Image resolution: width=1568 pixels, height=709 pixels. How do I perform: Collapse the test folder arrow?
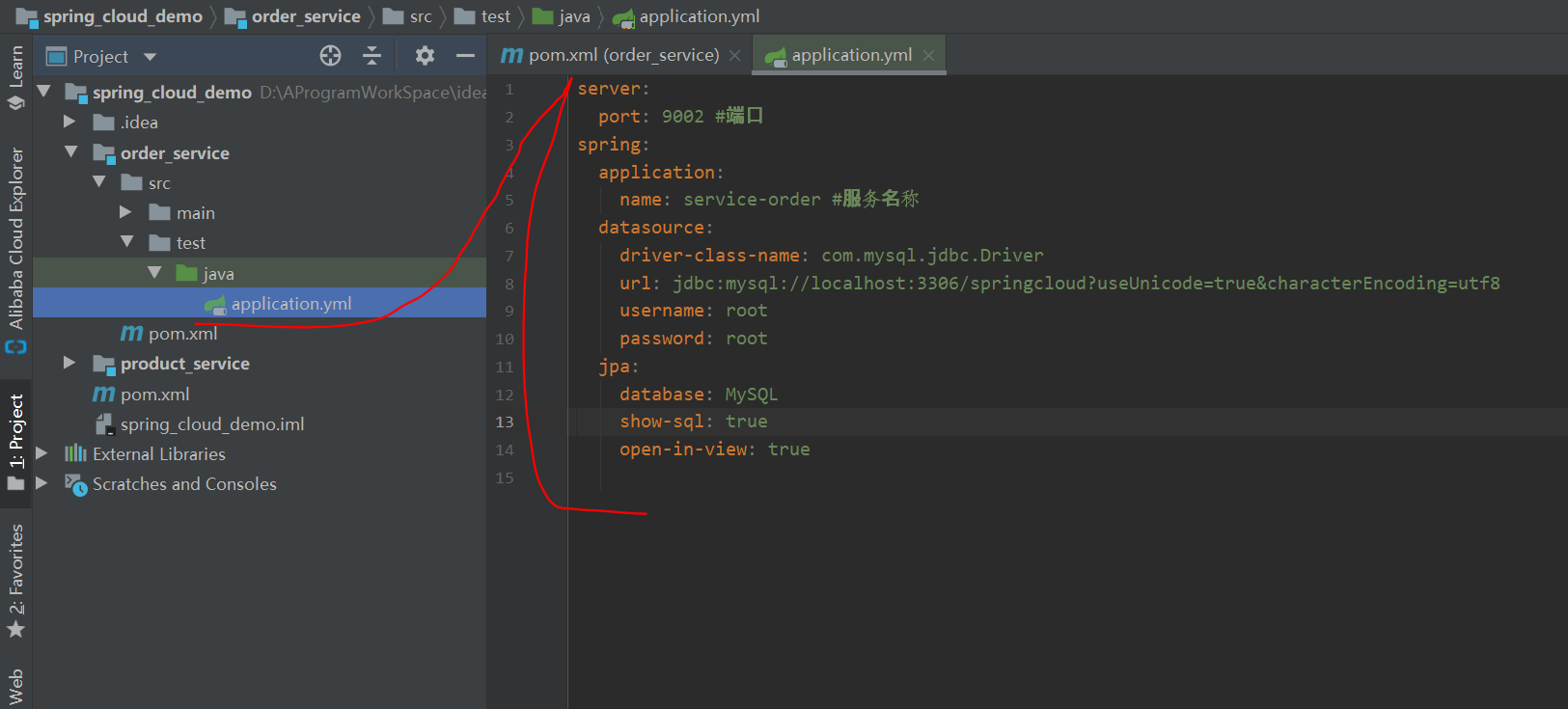click(126, 241)
